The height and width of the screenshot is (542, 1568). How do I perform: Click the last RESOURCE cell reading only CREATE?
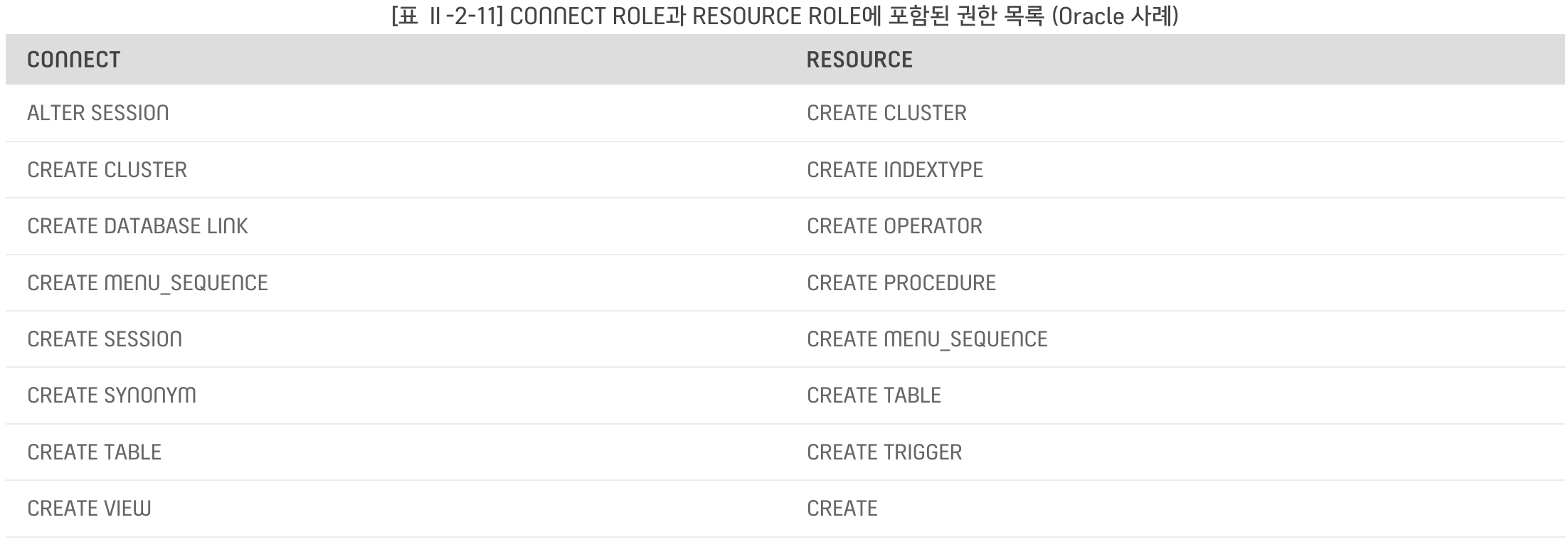click(842, 509)
